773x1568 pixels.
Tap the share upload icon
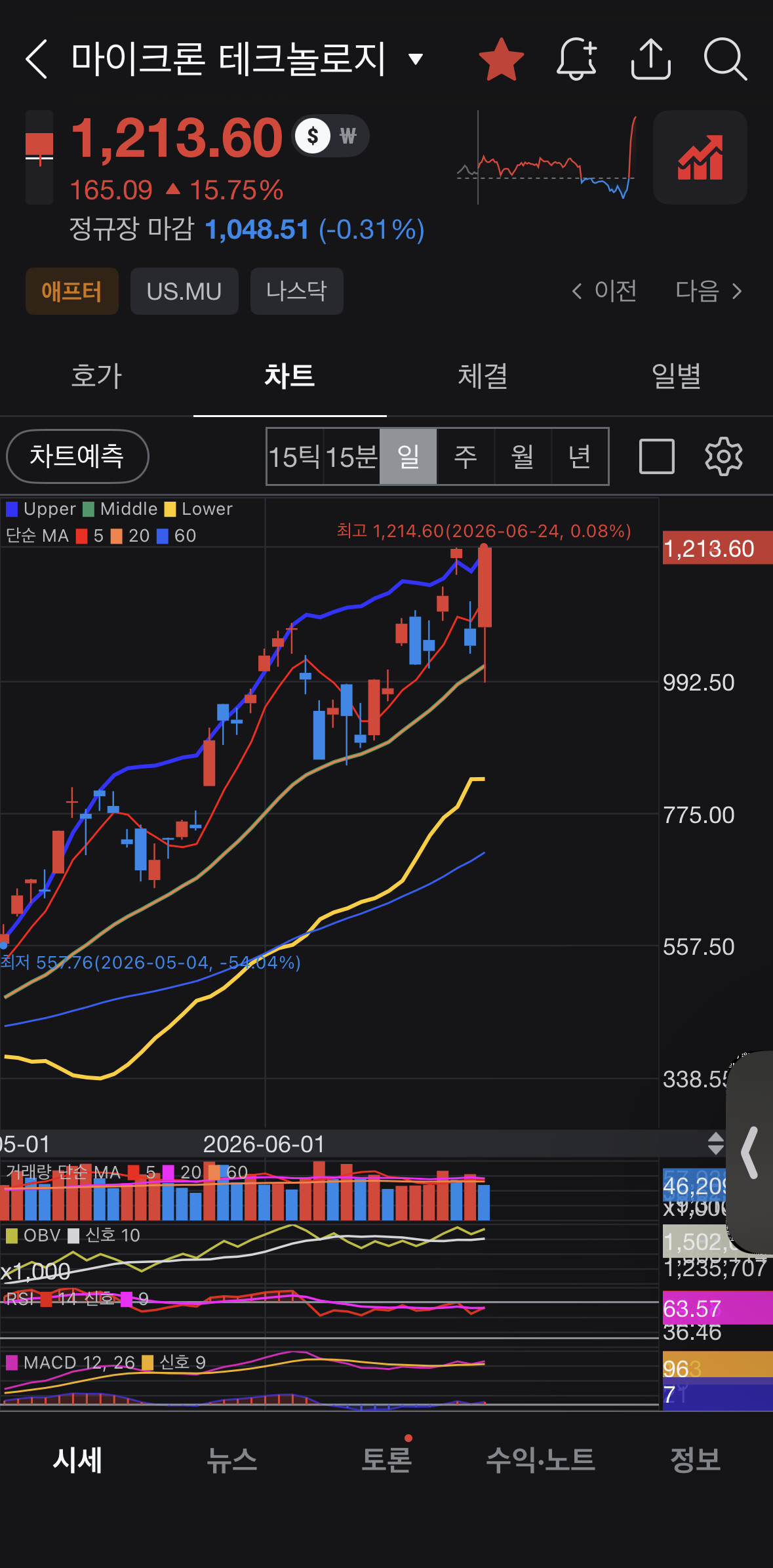click(x=651, y=59)
